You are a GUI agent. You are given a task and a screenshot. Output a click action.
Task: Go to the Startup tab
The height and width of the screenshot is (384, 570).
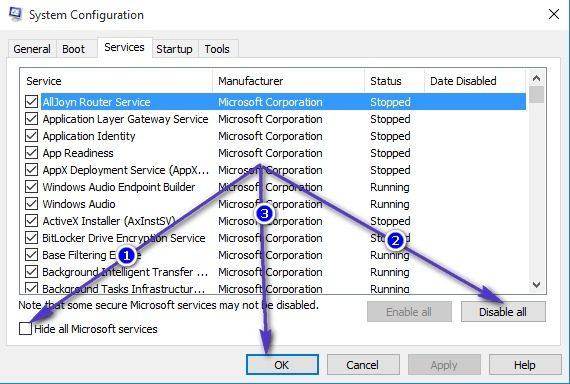click(174, 49)
